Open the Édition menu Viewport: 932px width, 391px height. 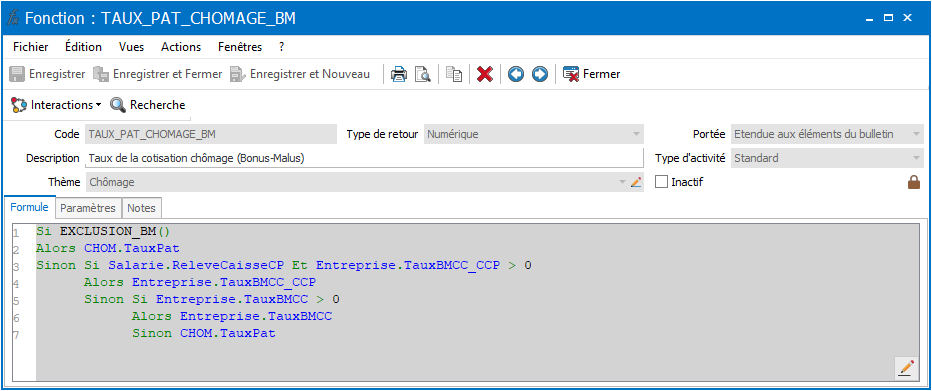(x=83, y=47)
